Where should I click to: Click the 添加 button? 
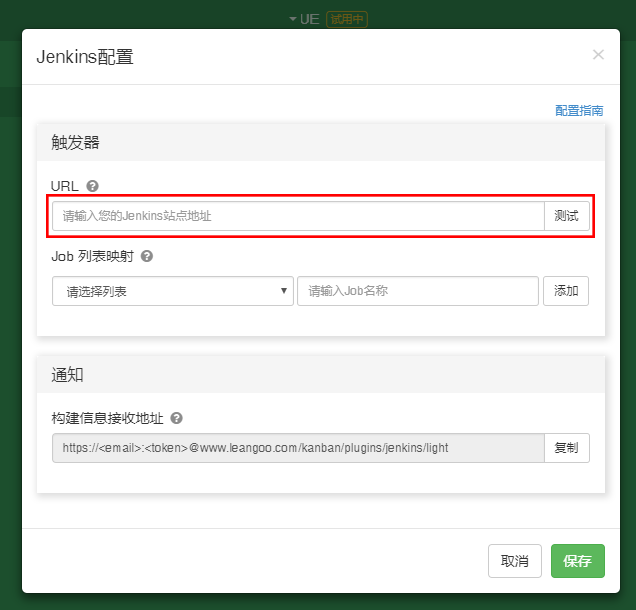click(x=566, y=291)
